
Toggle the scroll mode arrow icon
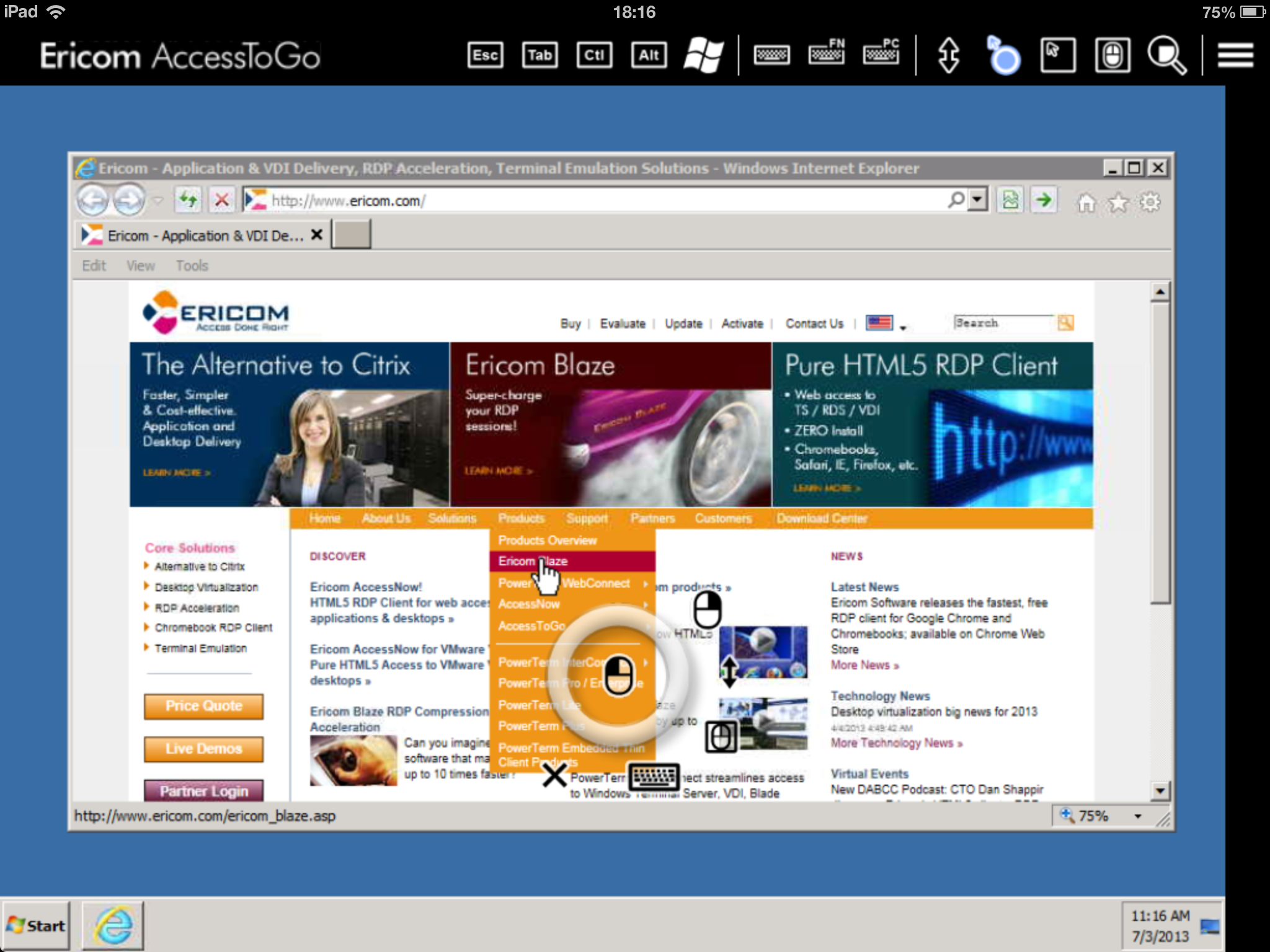[x=949, y=55]
